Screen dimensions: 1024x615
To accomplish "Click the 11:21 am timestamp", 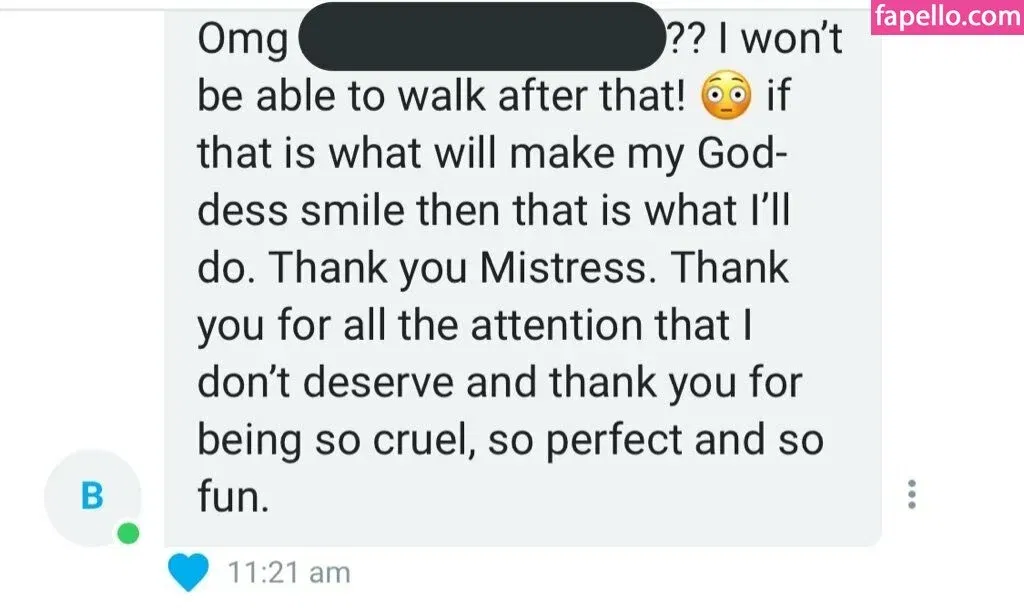I will click(289, 573).
